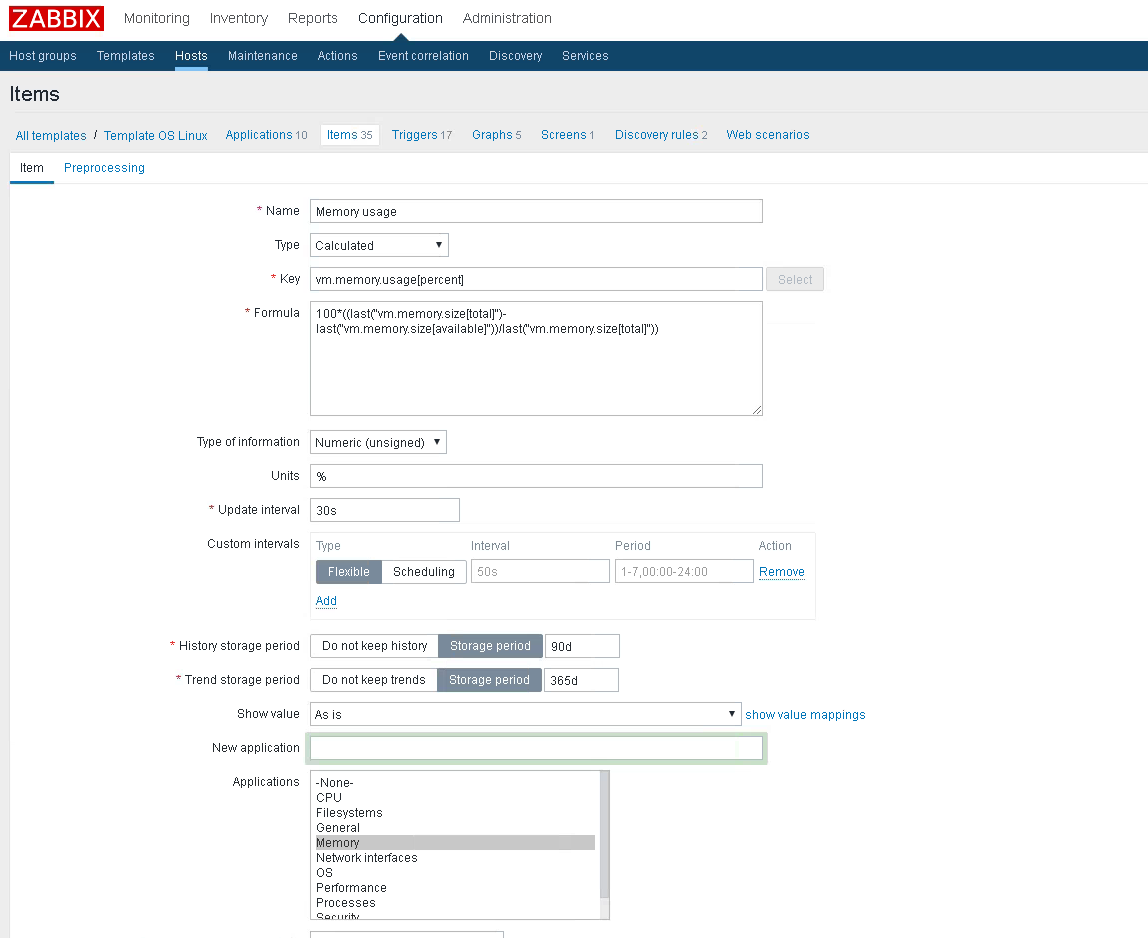Open Event correlation page
Screen dimensions: 1148x938
[x=423, y=56]
